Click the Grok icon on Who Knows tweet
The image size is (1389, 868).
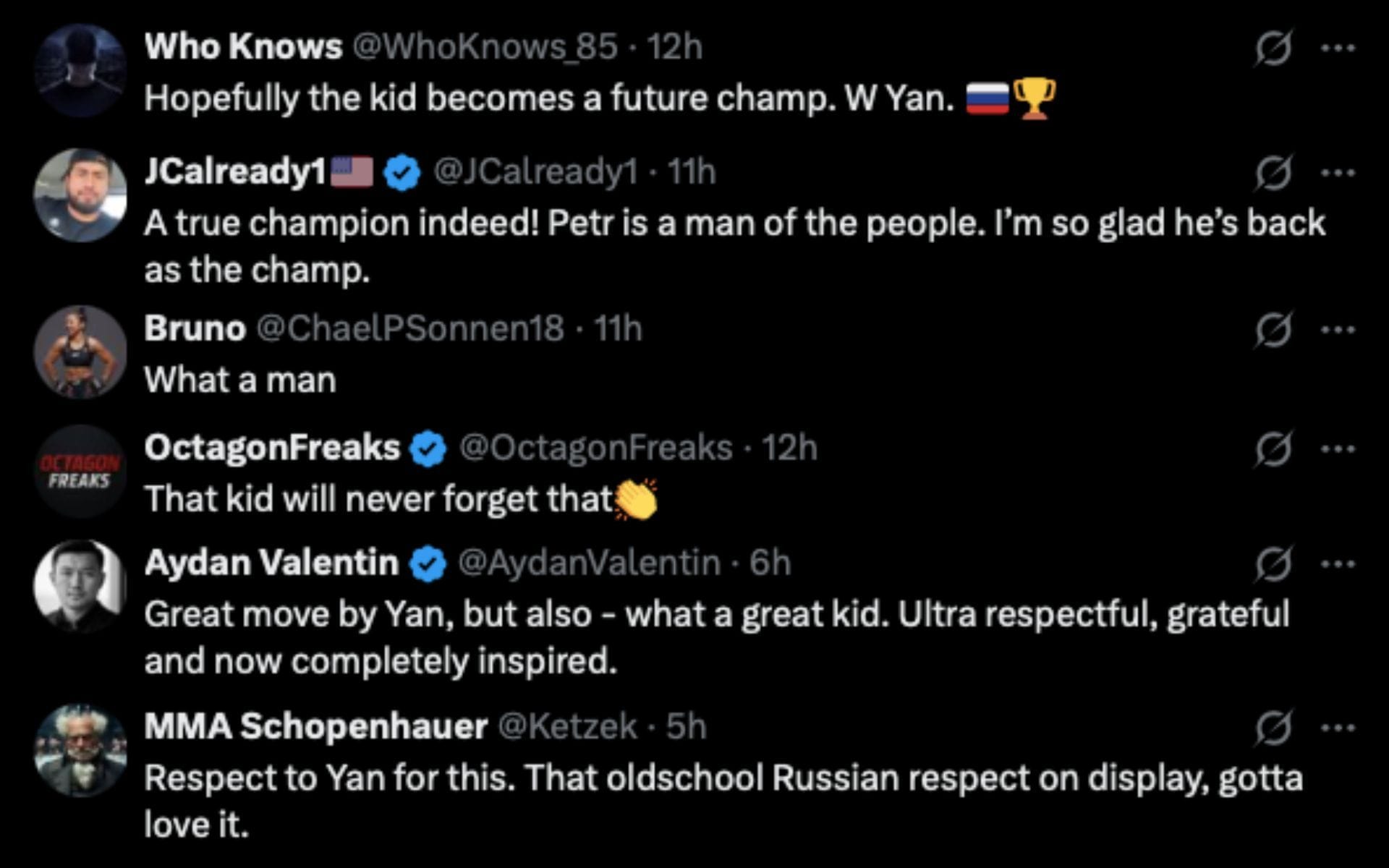(x=1273, y=49)
